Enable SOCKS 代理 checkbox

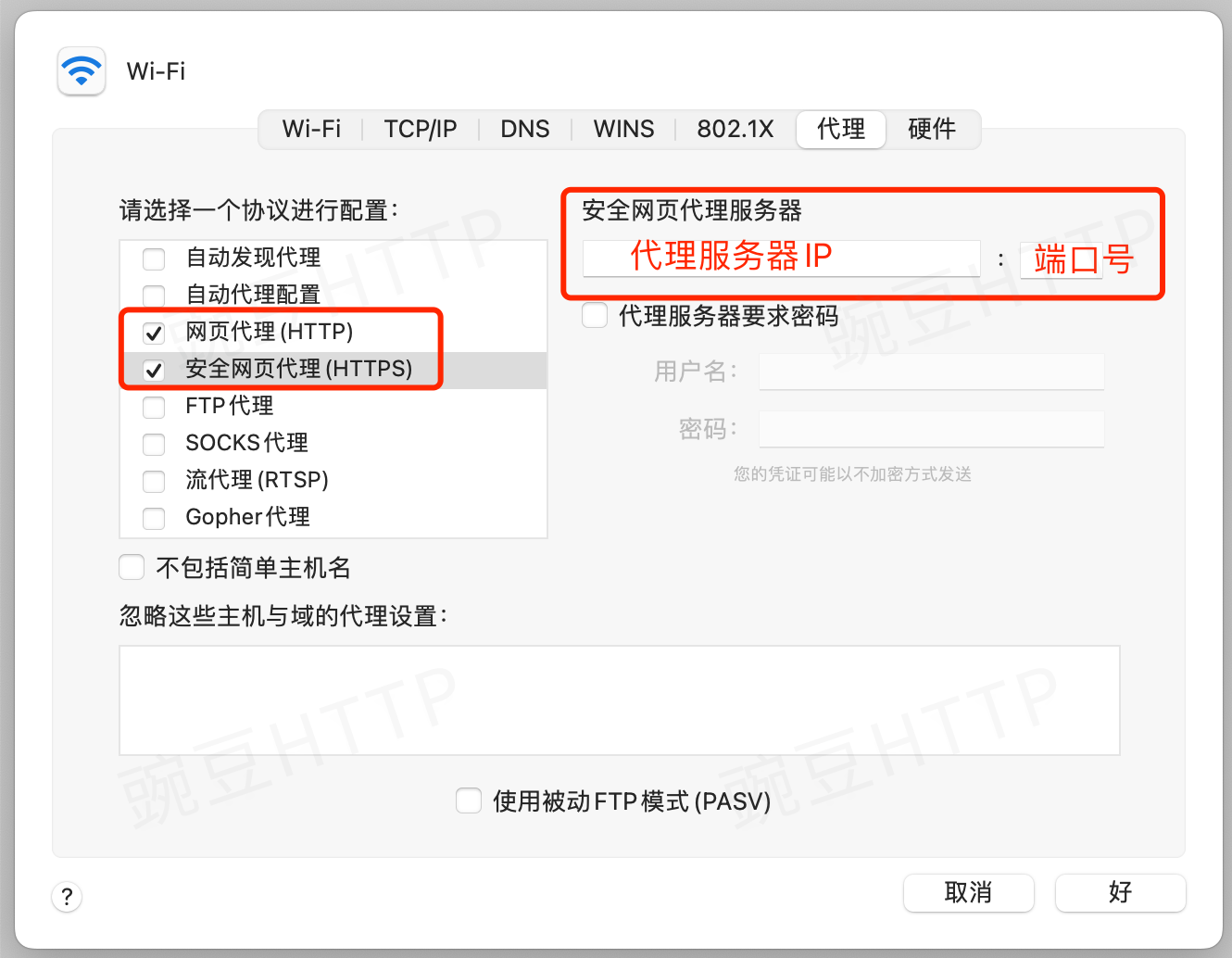coord(154,444)
